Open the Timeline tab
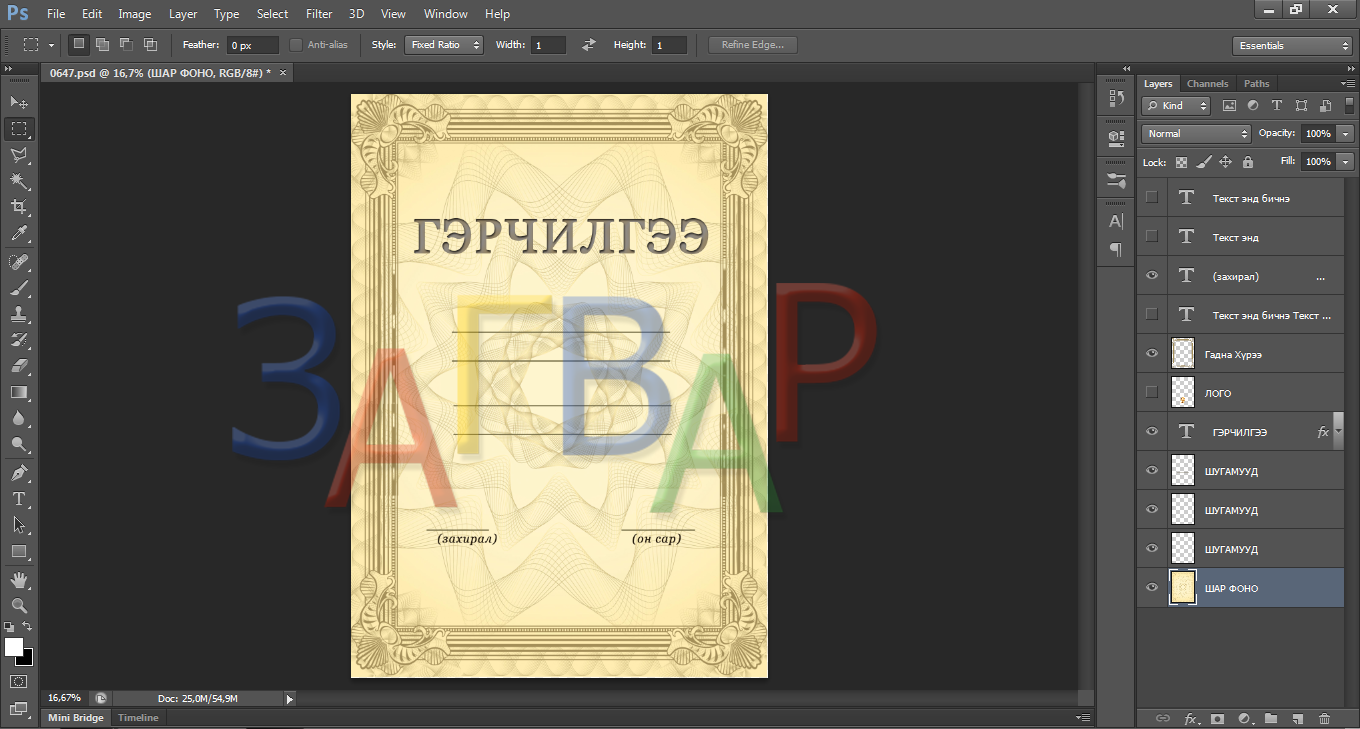 (x=138, y=718)
